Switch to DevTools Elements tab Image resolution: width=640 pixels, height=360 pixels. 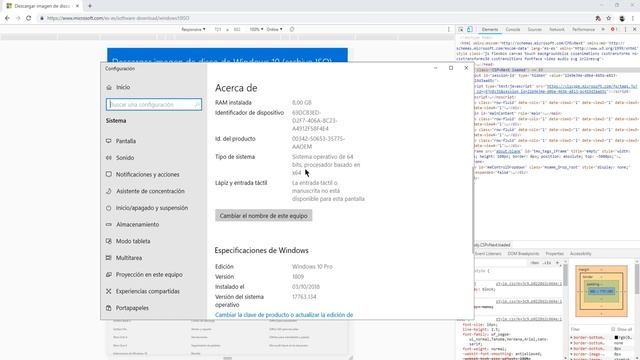click(489, 29)
